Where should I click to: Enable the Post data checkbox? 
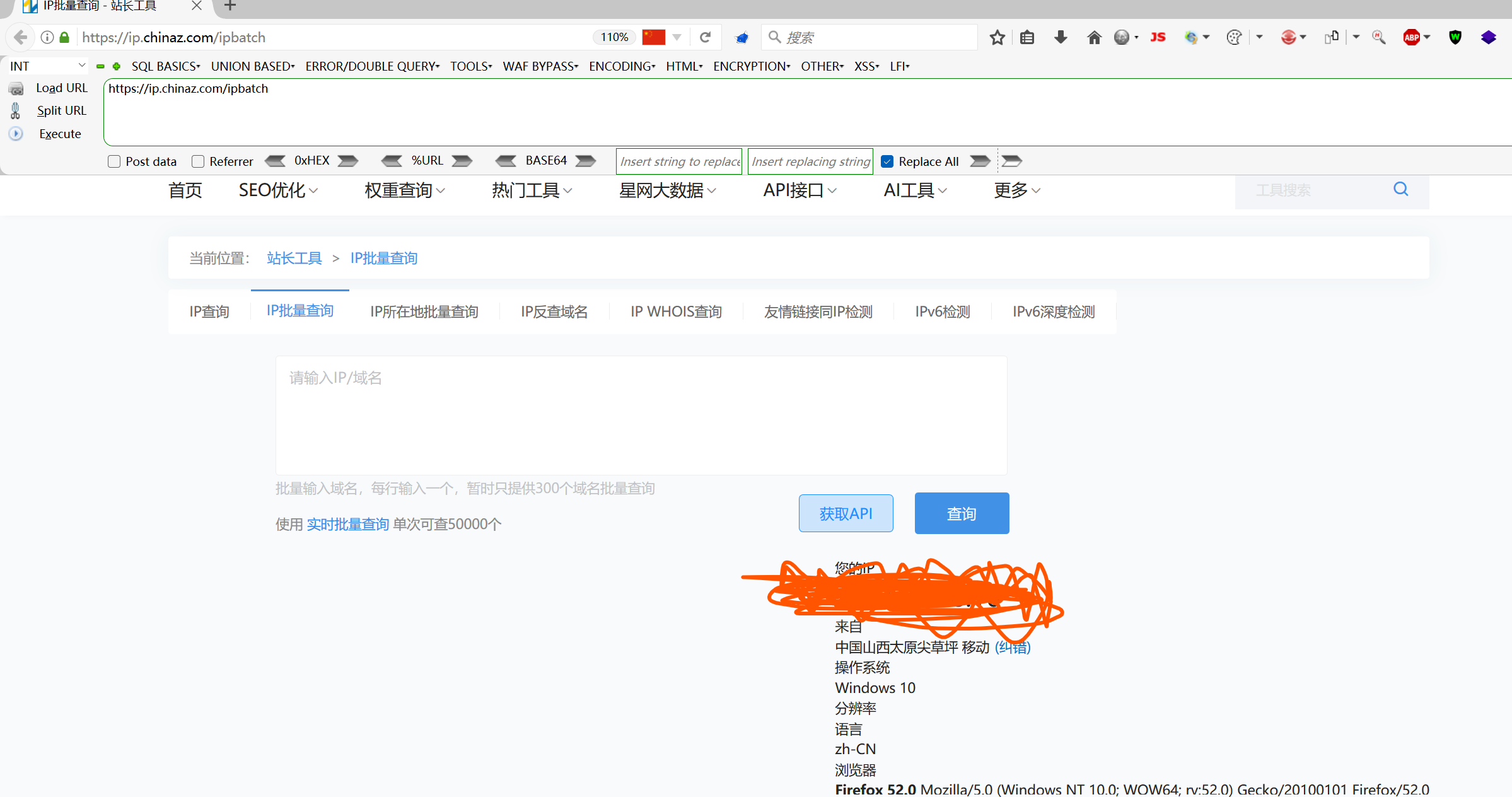click(x=114, y=161)
